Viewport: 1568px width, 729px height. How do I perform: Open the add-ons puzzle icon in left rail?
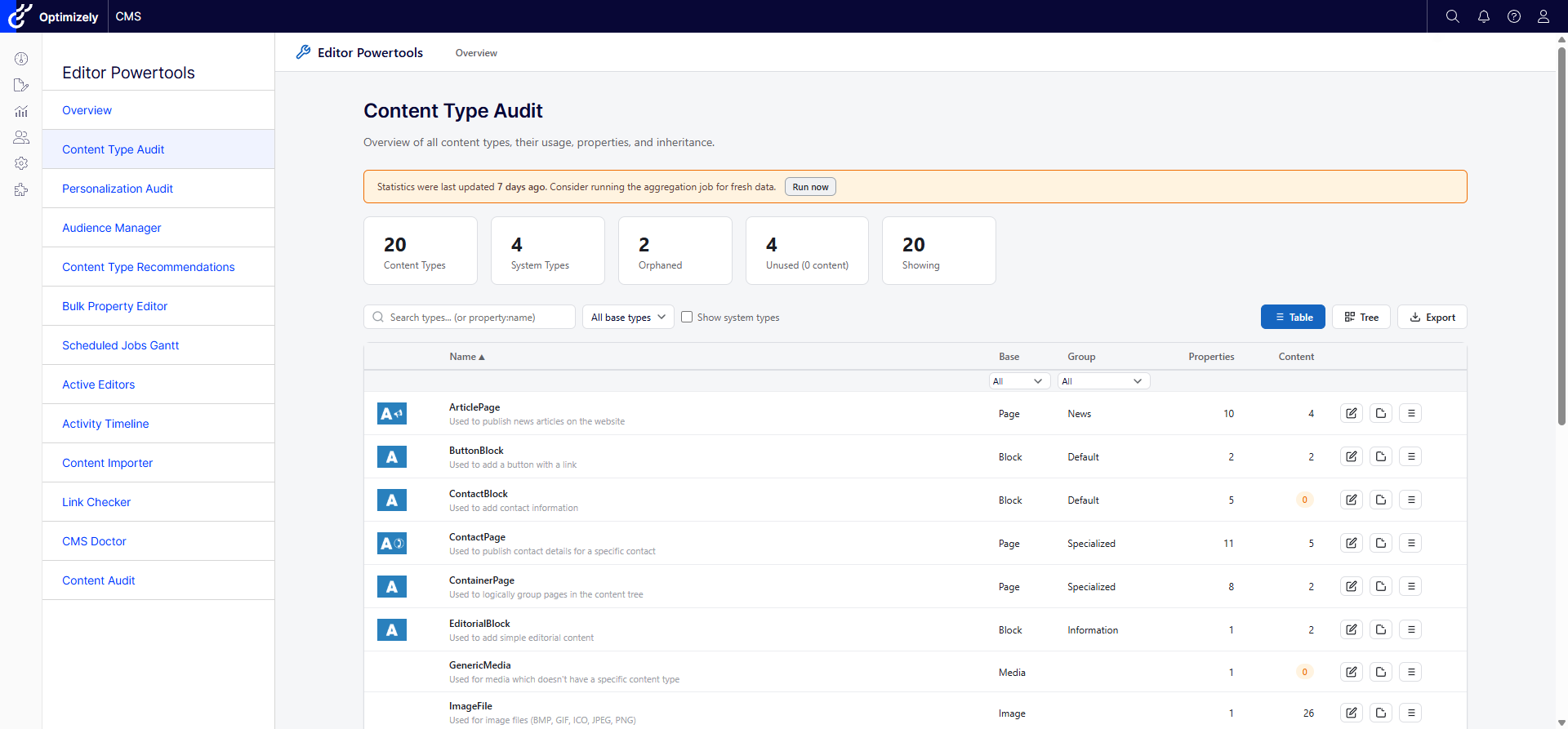click(21, 189)
